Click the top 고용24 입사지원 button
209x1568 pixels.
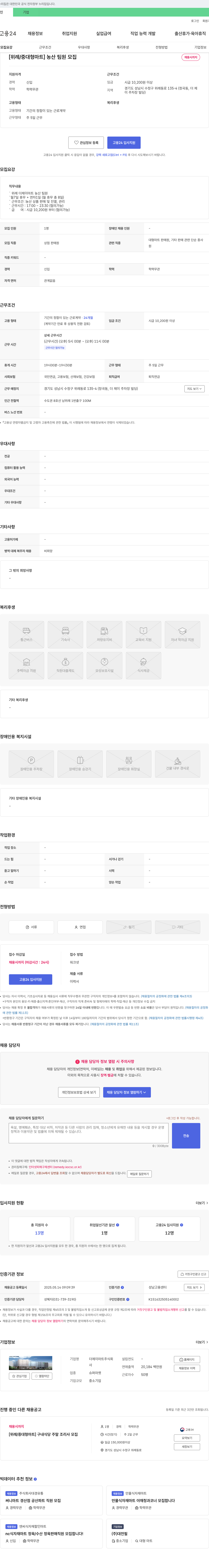pyautogui.click(x=124, y=142)
